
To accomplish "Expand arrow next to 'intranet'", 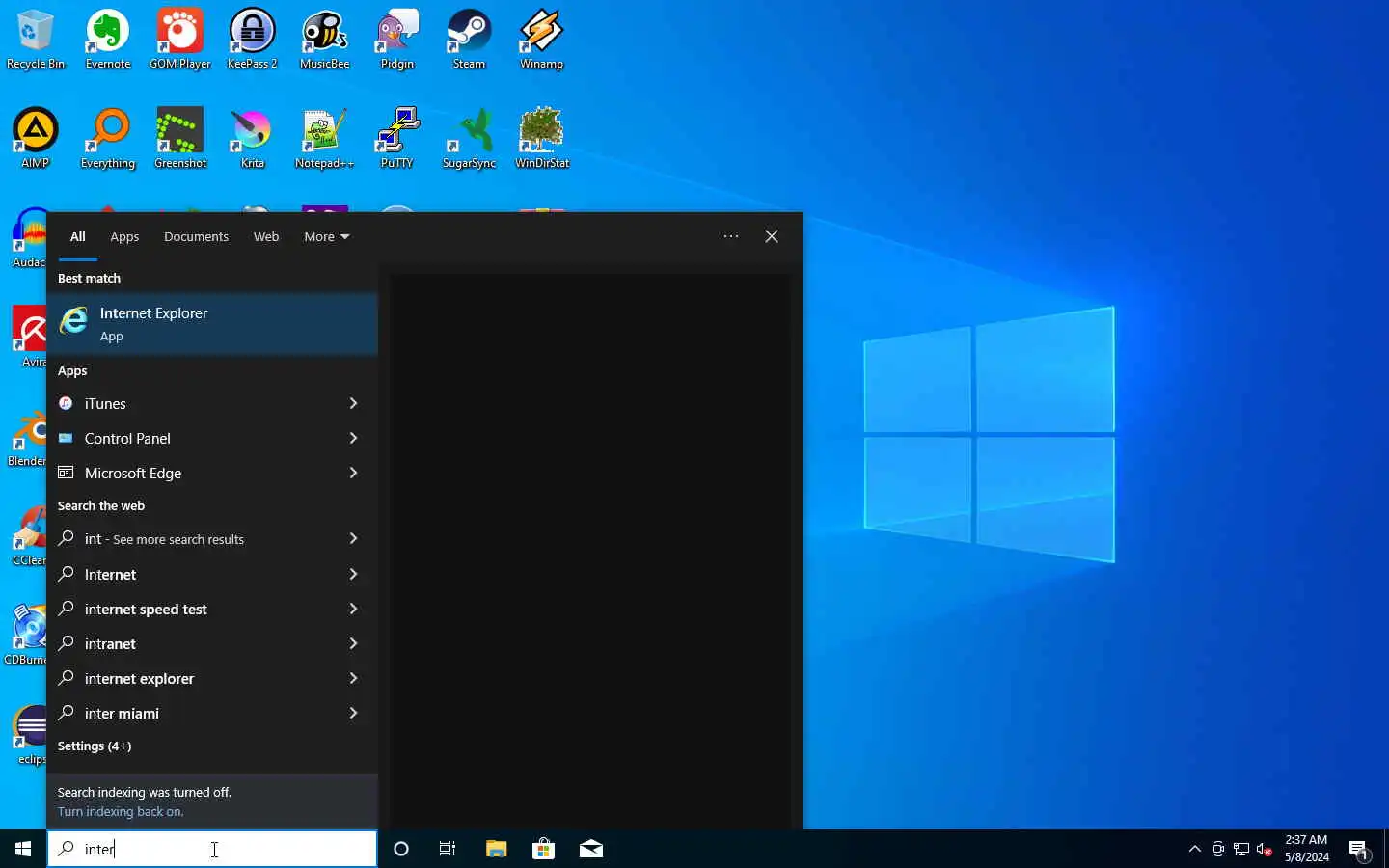I will pos(353,643).
